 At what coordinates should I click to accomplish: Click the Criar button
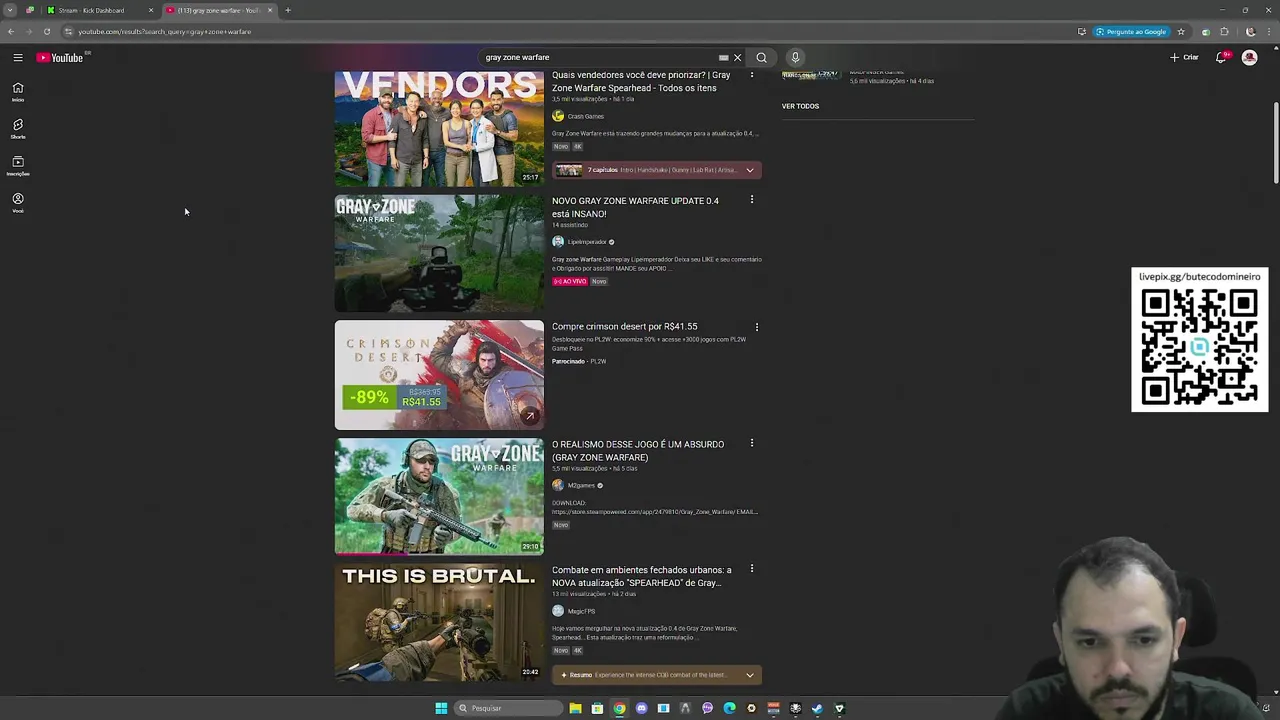(1185, 58)
